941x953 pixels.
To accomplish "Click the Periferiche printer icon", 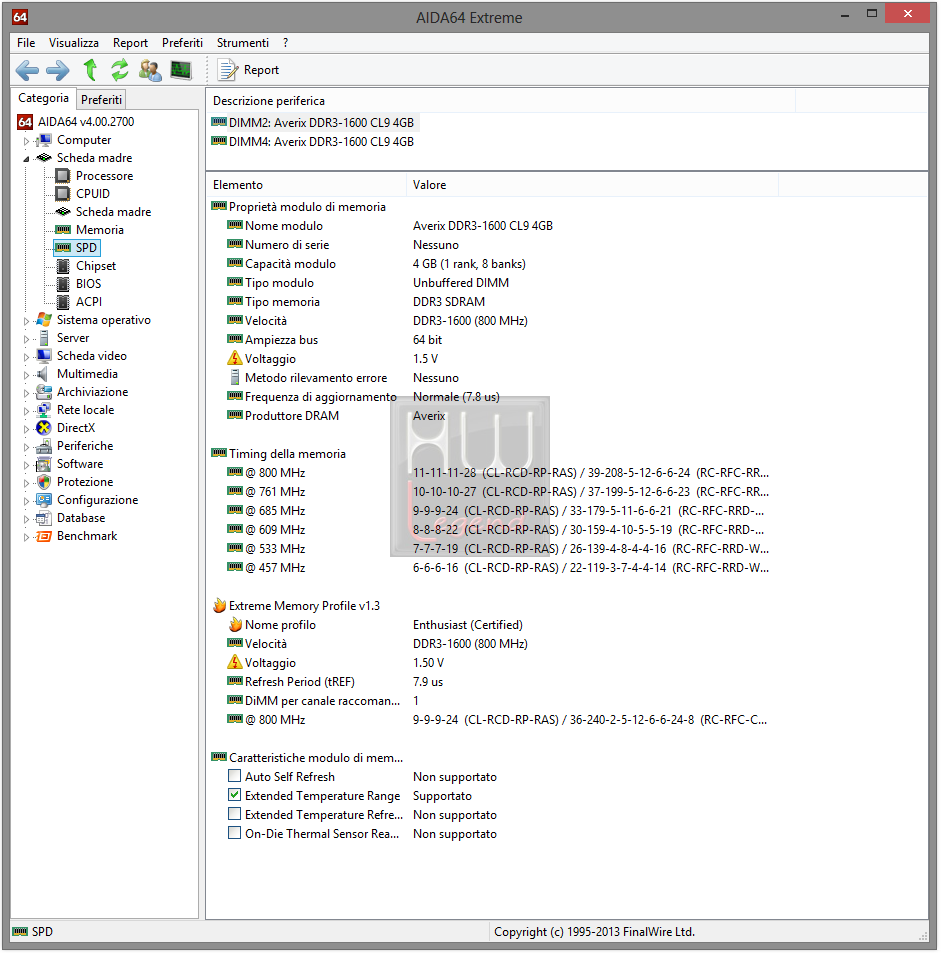I will coord(44,446).
